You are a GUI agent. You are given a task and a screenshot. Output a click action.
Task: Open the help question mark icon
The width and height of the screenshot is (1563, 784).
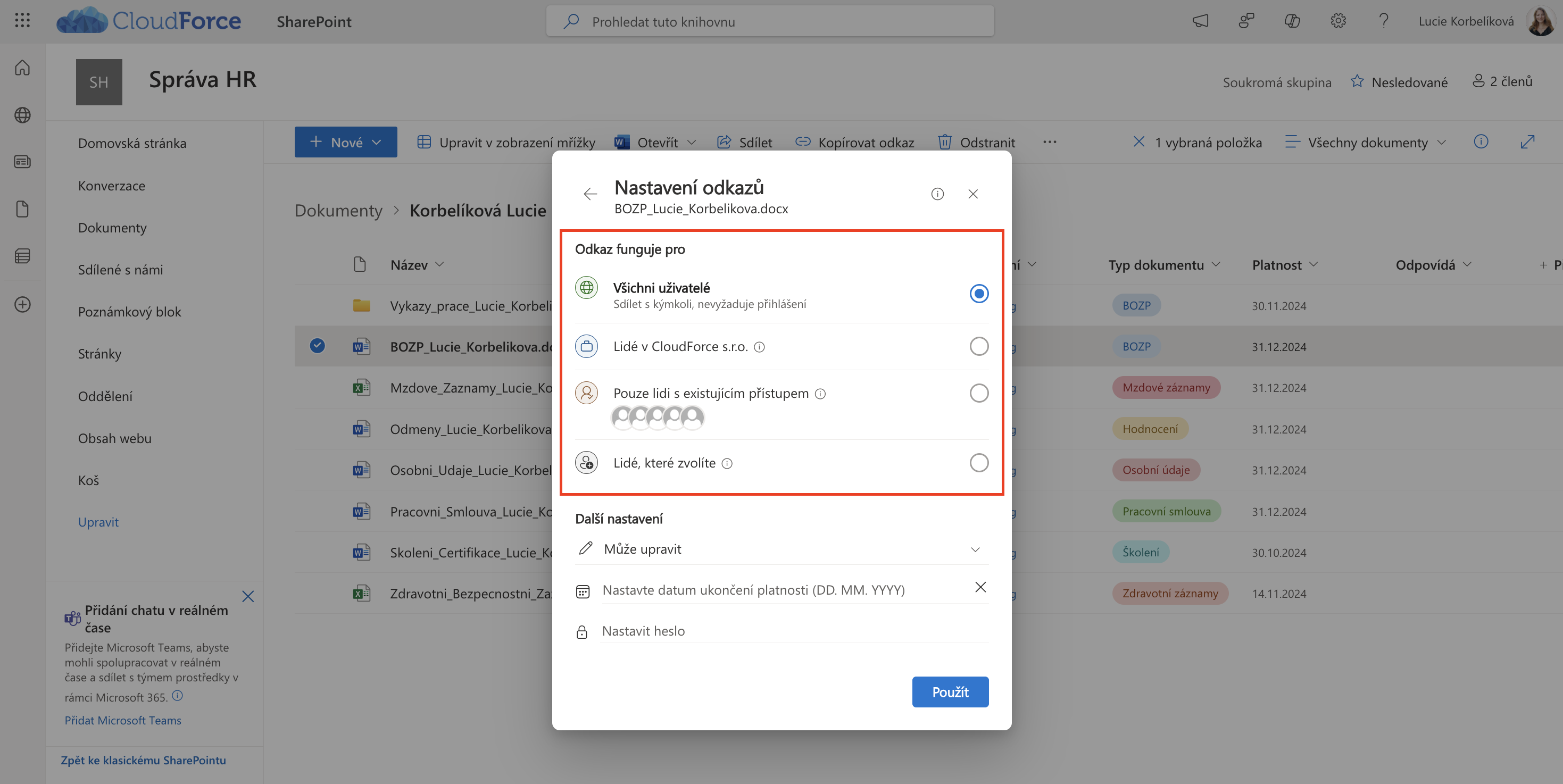(x=1383, y=21)
